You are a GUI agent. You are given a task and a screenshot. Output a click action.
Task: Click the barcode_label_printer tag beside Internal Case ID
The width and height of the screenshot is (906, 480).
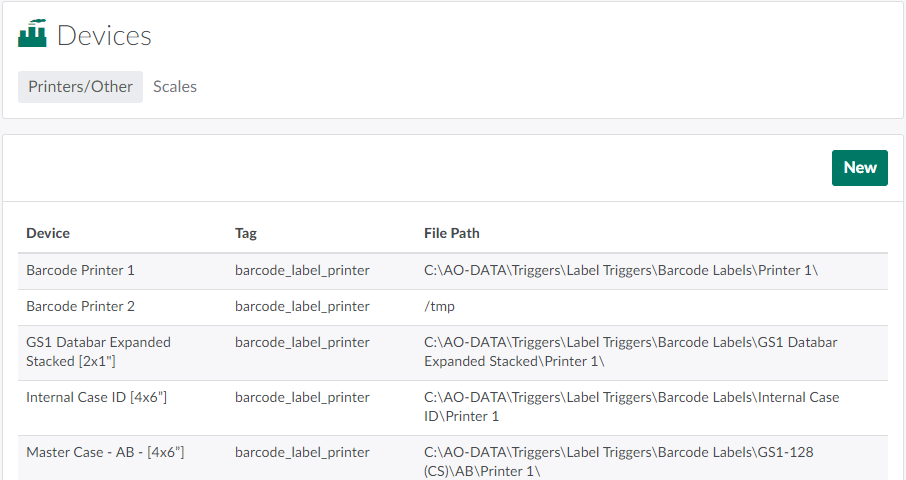point(302,397)
